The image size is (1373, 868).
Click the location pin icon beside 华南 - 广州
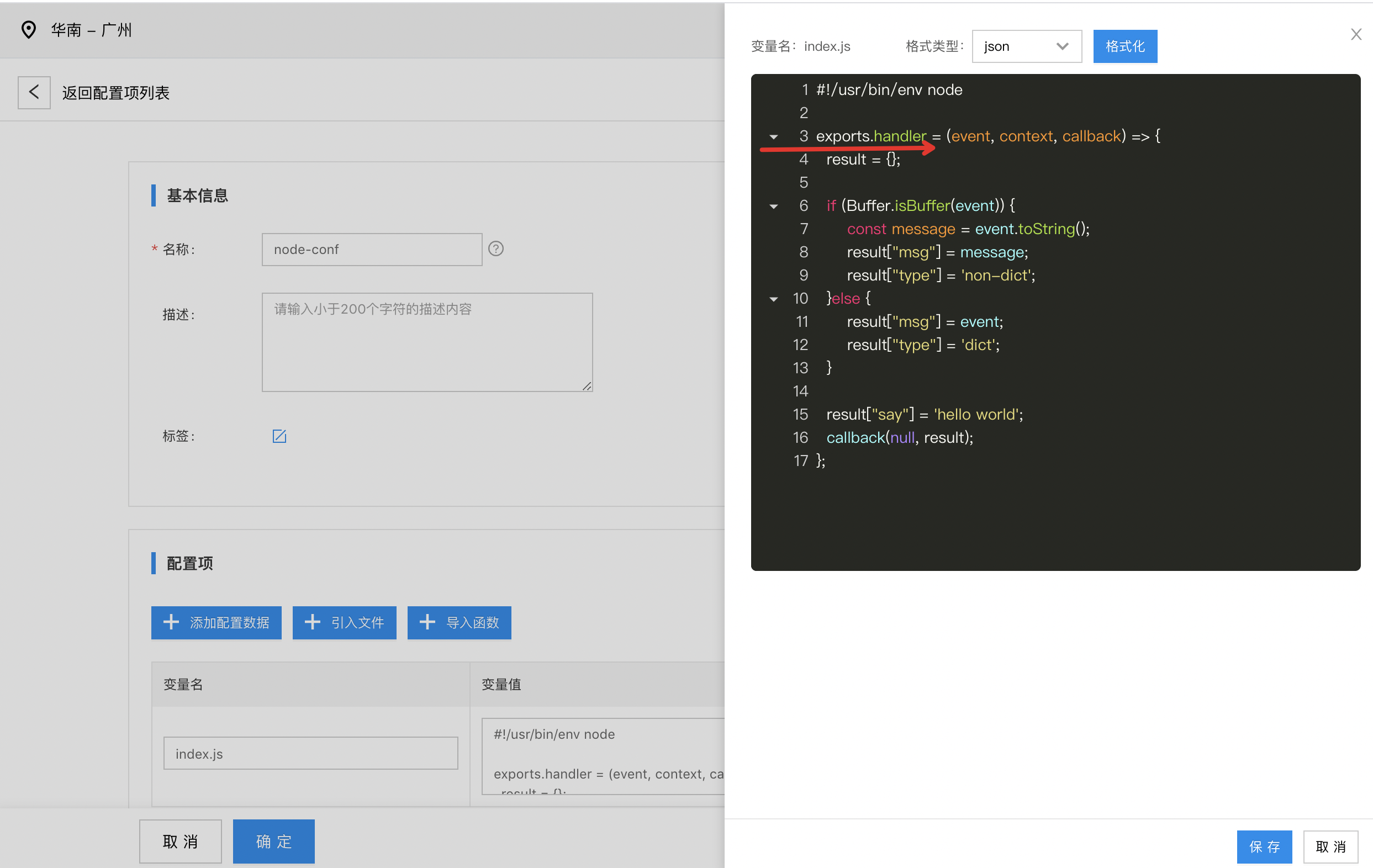29,30
